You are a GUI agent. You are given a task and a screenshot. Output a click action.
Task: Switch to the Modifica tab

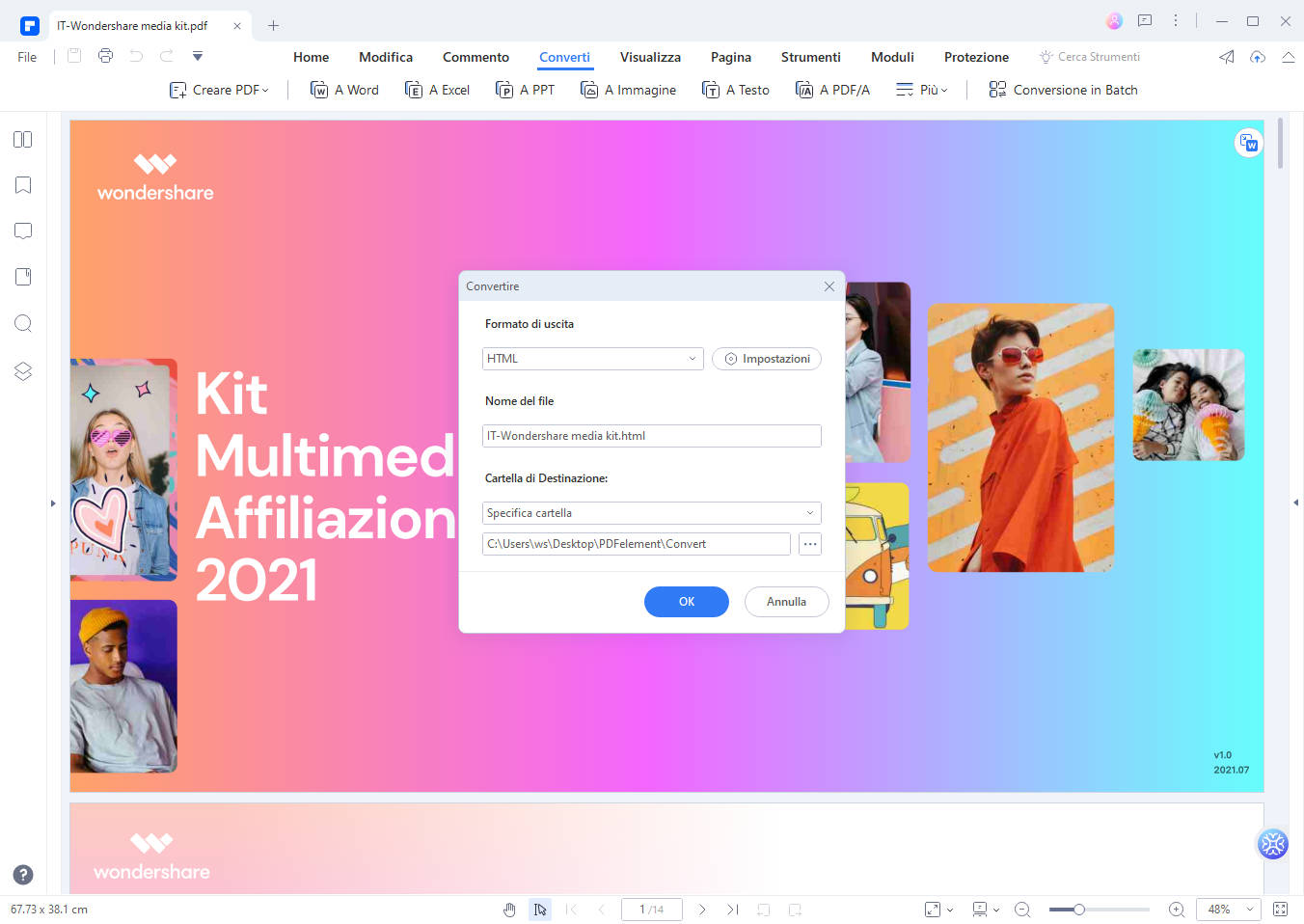(x=386, y=57)
